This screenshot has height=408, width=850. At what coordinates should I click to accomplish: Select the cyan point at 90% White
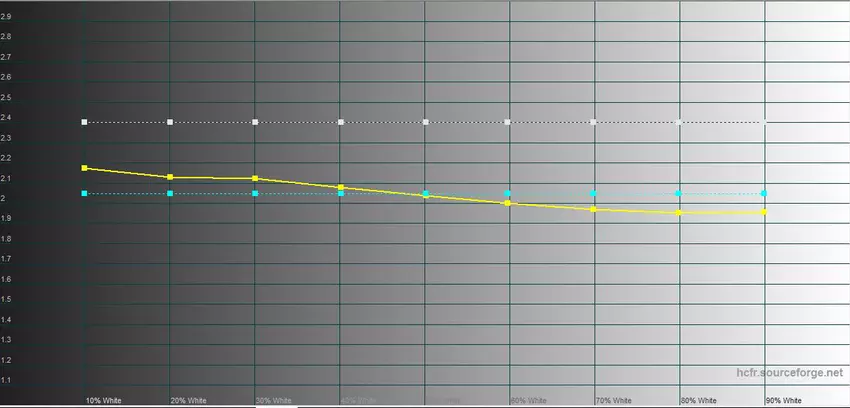[765, 193]
